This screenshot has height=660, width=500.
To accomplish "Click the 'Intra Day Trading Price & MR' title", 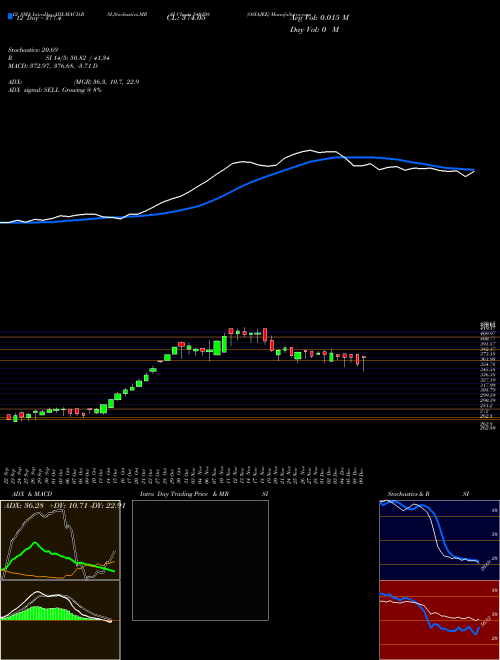I will (x=184, y=494).
